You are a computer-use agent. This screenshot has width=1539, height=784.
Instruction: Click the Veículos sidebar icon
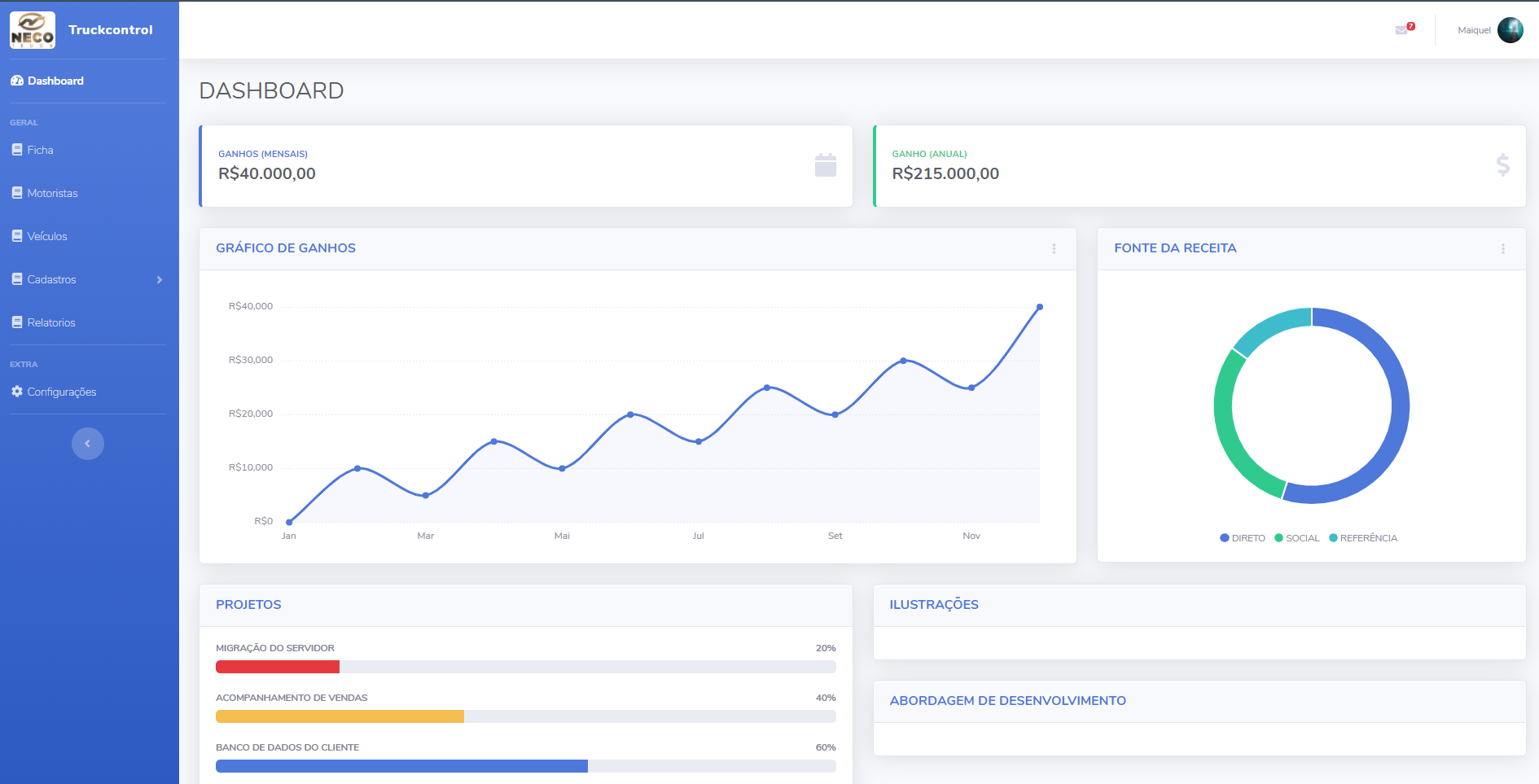click(x=17, y=236)
